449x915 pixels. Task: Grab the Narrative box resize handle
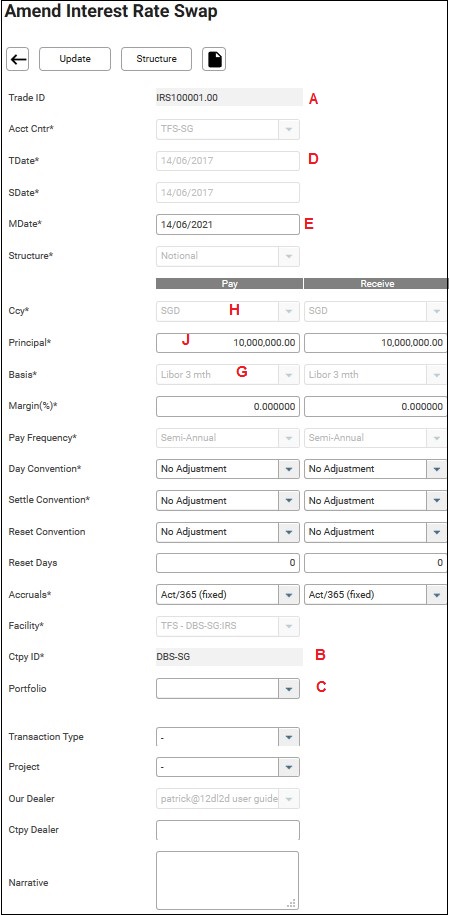[292, 903]
